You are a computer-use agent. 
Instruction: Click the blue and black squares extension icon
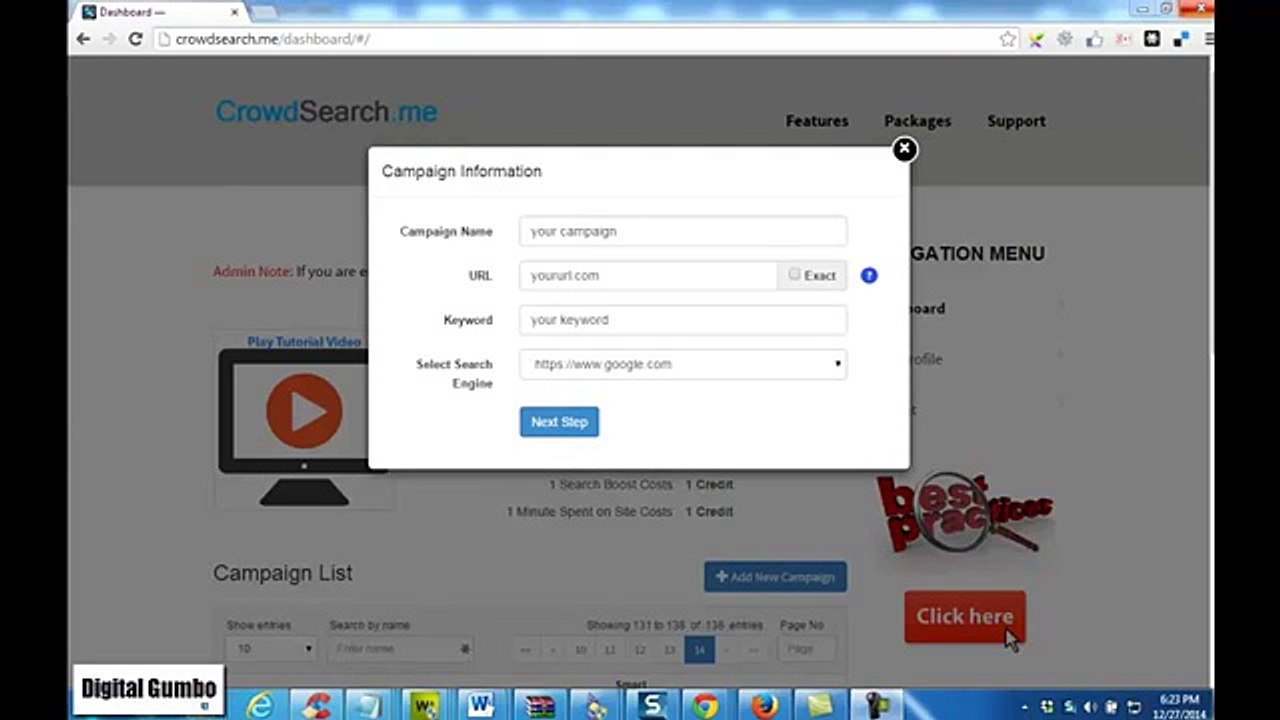point(1181,39)
